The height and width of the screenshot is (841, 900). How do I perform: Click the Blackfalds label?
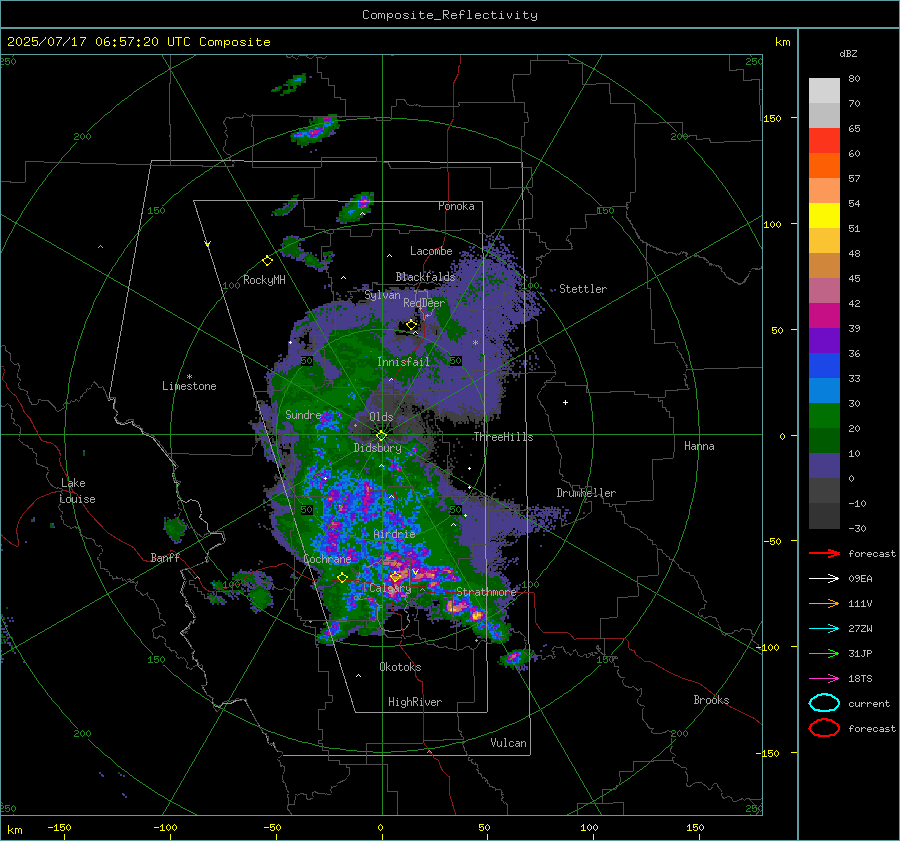click(425, 277)
